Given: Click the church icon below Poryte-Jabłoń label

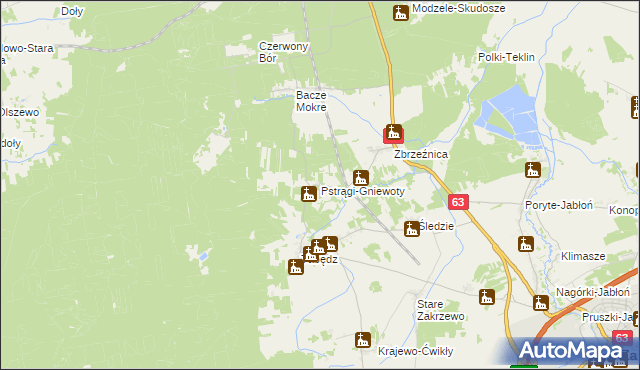Looking at the screenshot, I should 526,244.
